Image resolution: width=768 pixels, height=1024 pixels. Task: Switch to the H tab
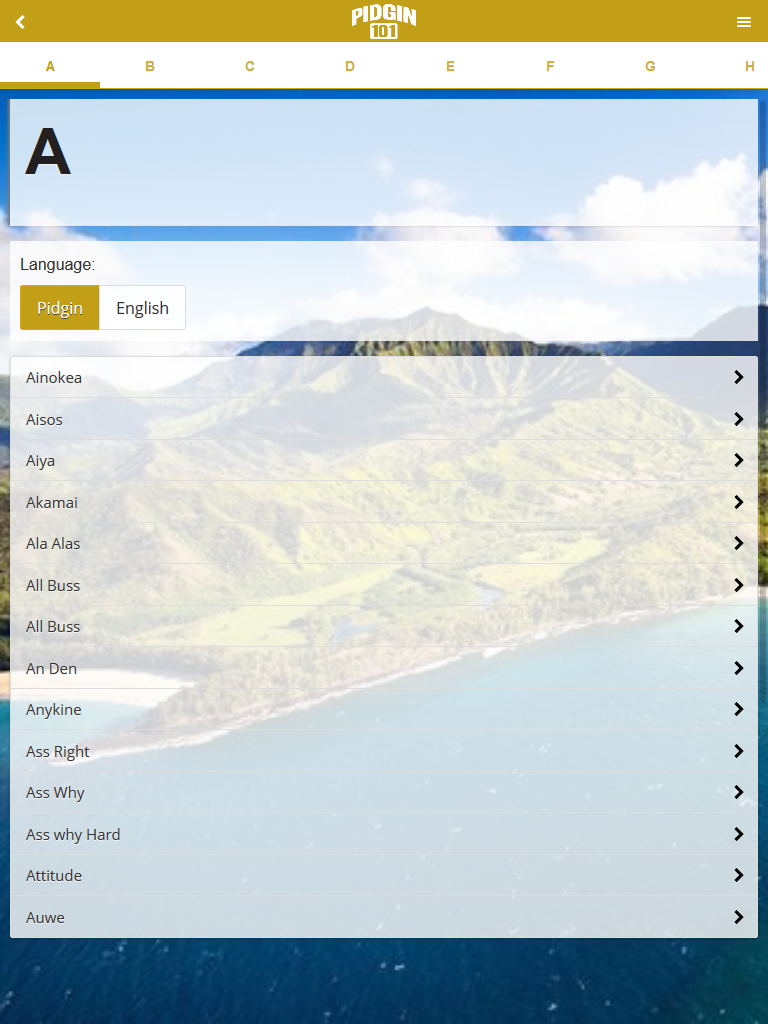coord(750,66)
